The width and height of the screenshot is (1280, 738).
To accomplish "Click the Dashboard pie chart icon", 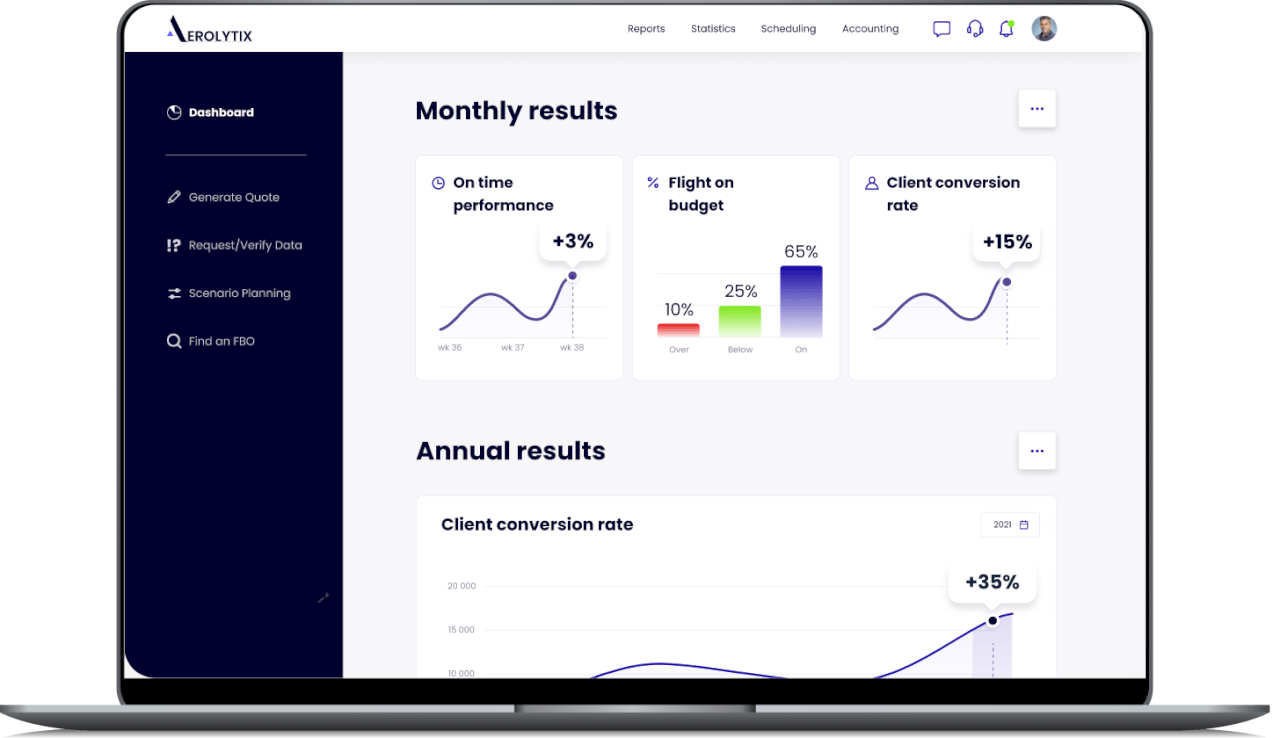I will pos(174,113).
